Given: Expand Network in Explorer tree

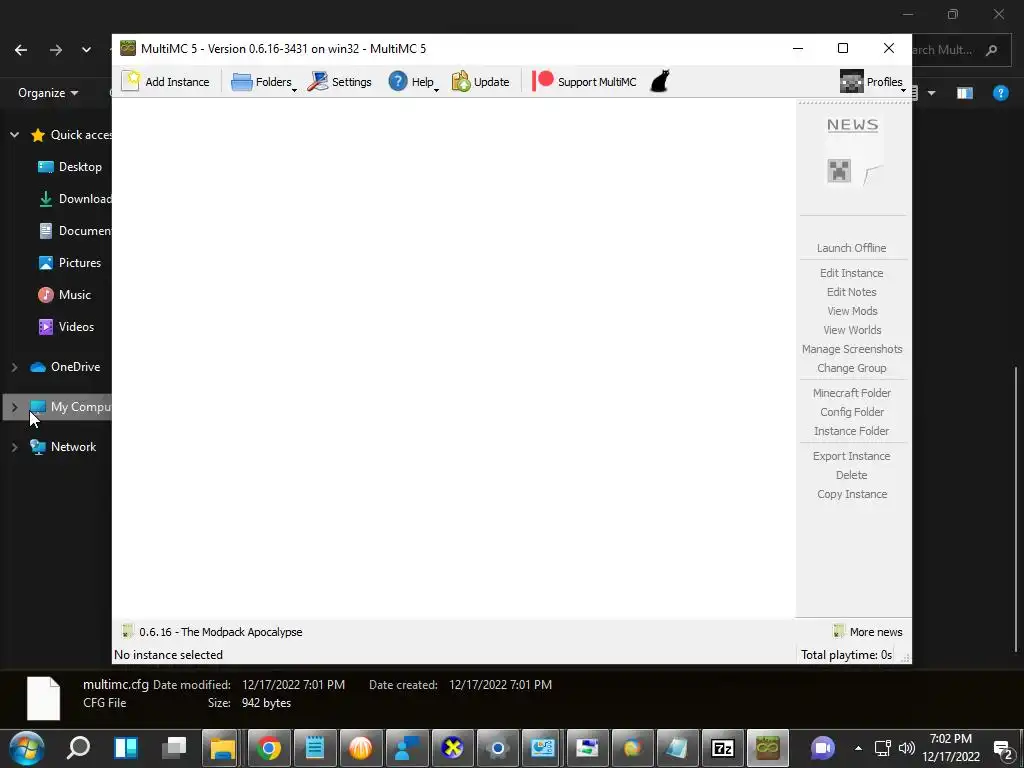Looking at the screenshot, I should (14, 447).
